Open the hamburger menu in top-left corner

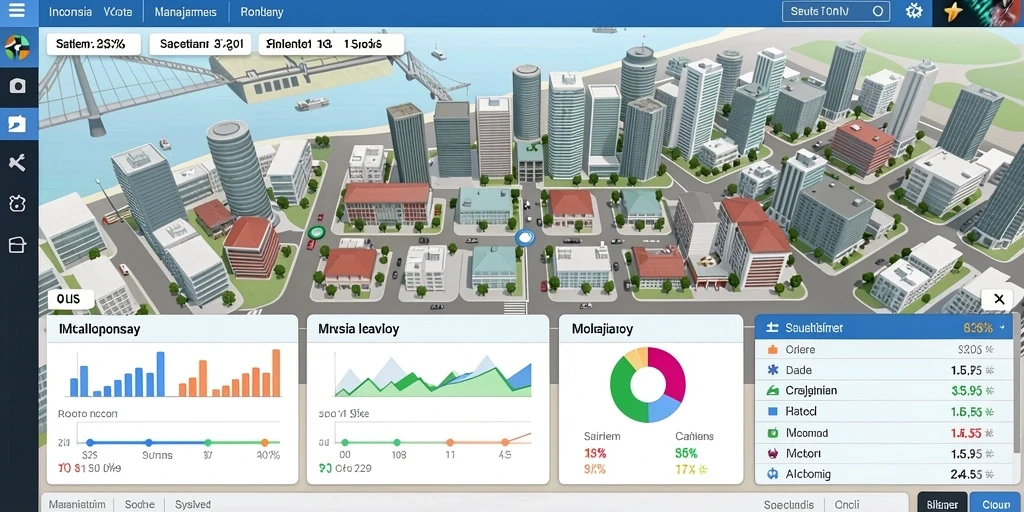(x=16, y=11)
